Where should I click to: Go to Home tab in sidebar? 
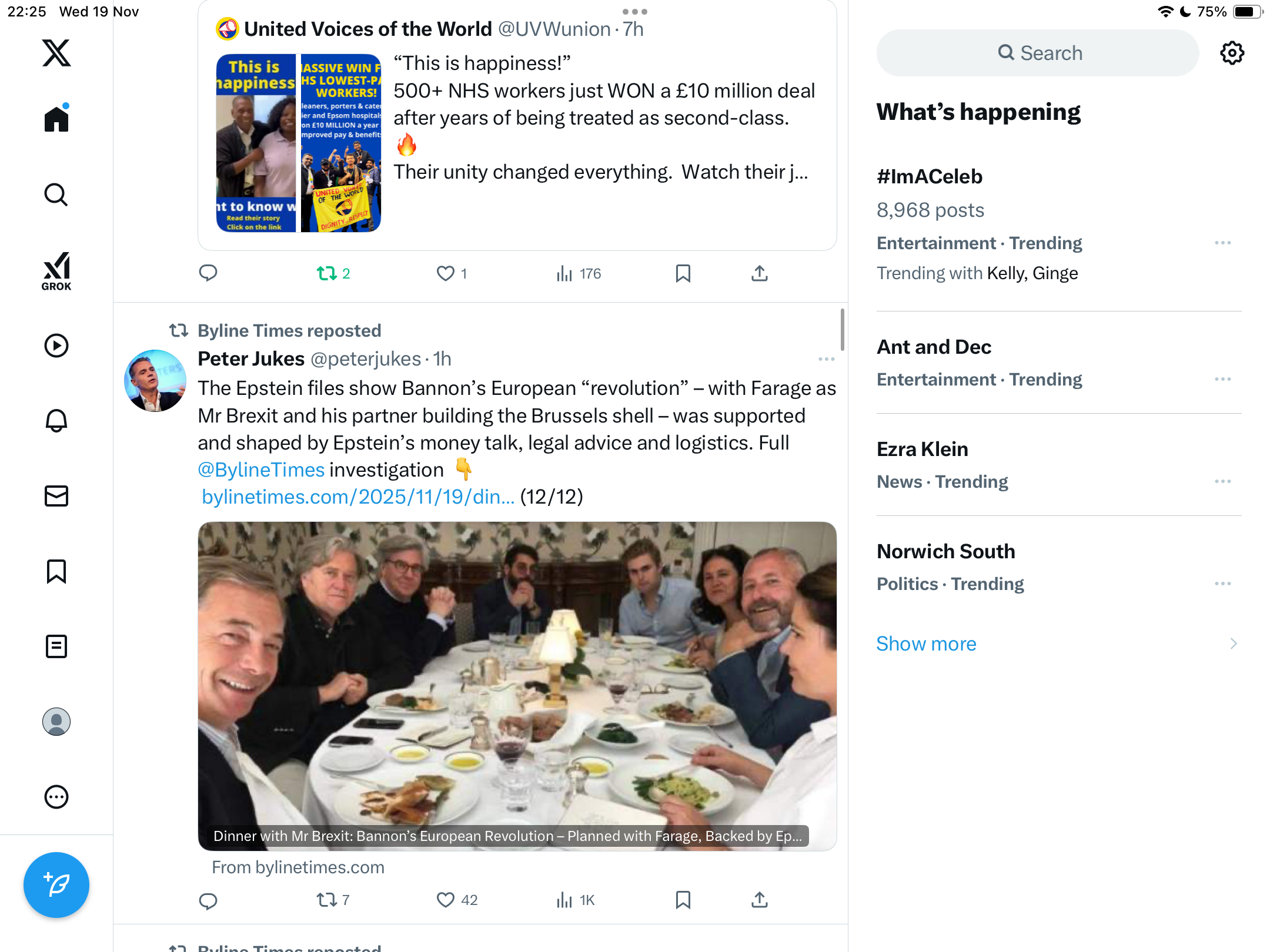[x=56, y=119]
